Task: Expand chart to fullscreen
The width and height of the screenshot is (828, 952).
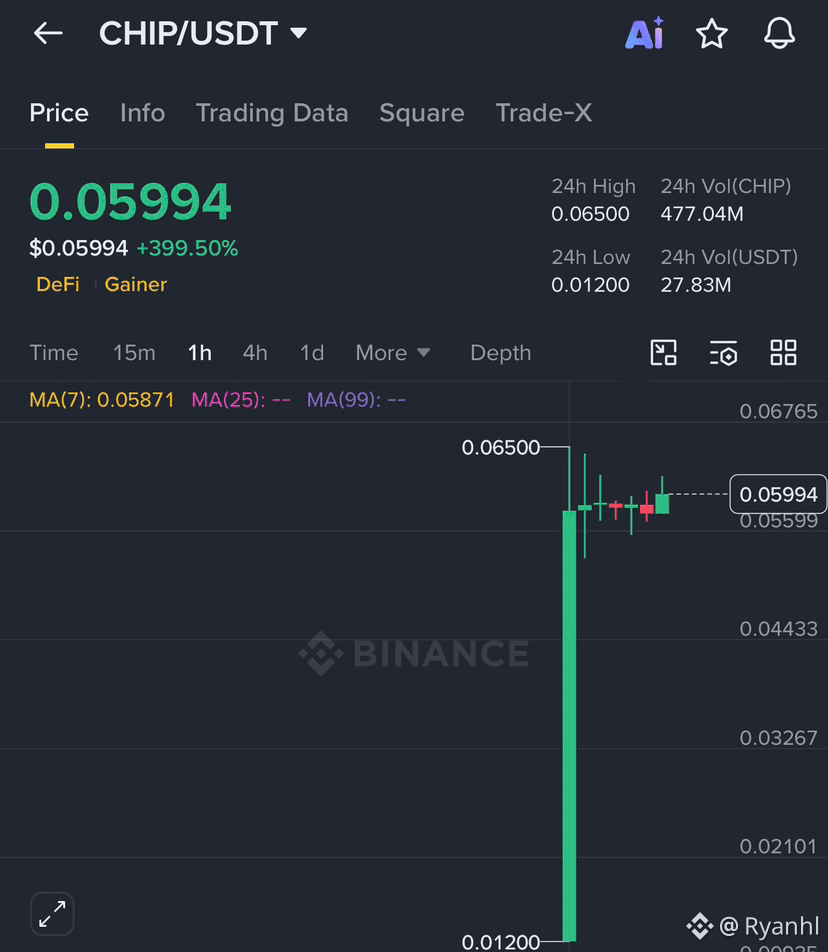Action: pos(52,914)
